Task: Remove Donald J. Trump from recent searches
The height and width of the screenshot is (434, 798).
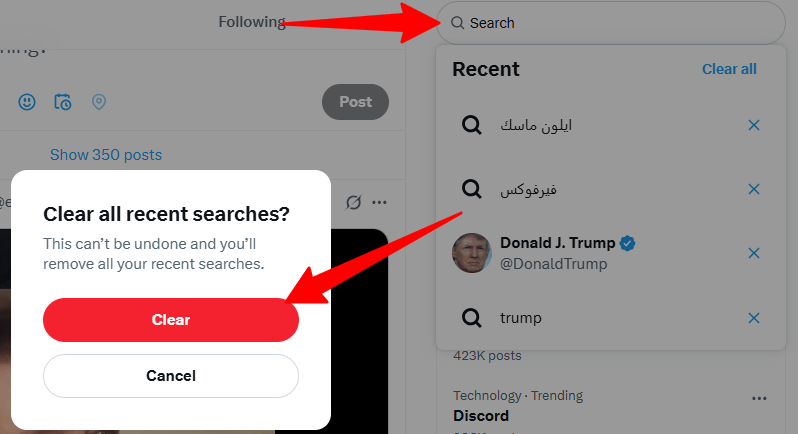Action: (754, 253)
